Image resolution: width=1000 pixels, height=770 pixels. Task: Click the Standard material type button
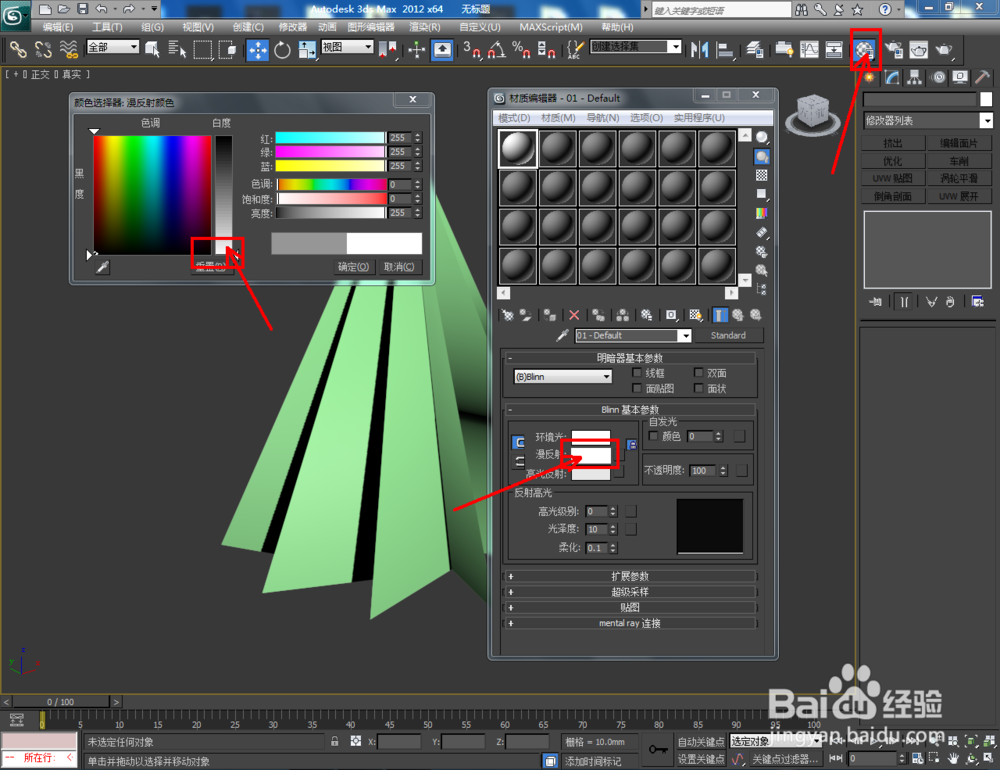coord(728,336)
